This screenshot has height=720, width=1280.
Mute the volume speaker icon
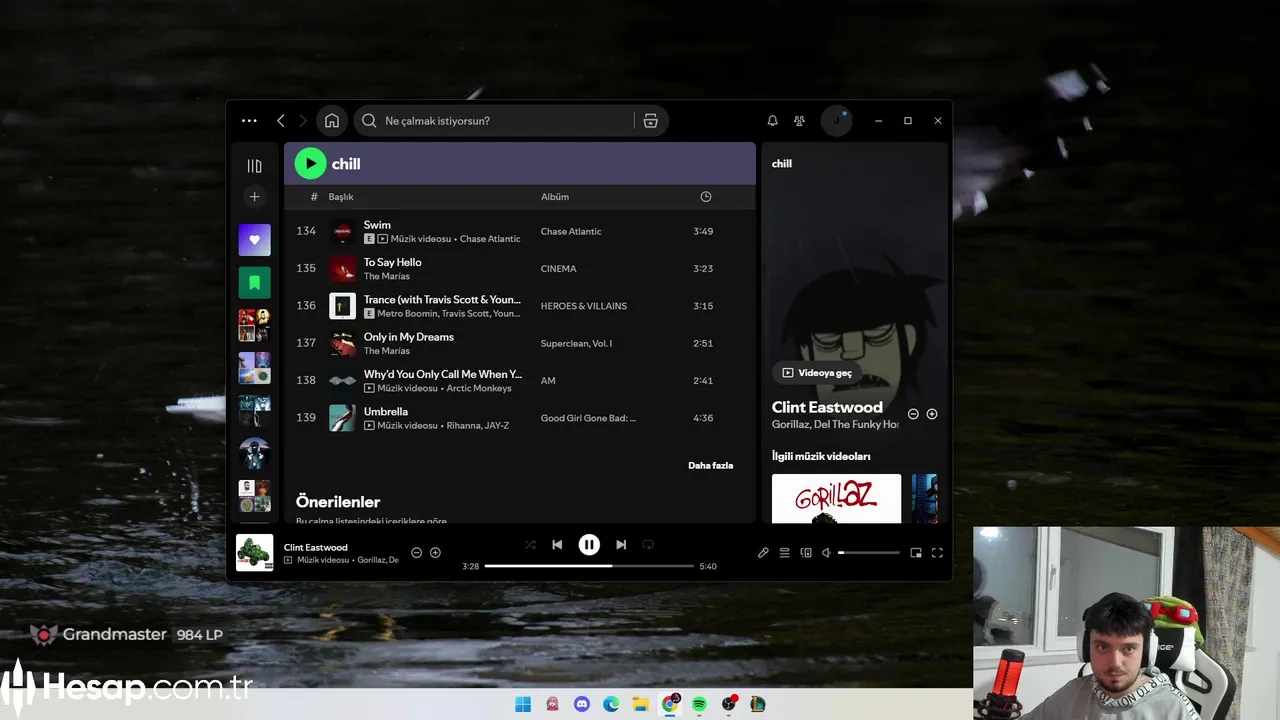pyautogui.click(x=827, y=553)
